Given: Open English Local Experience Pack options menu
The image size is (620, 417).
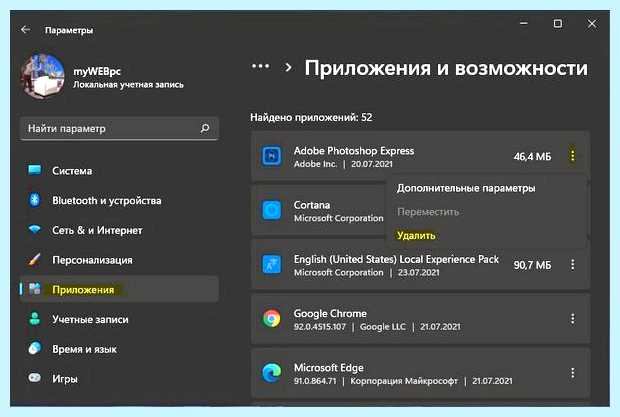Looking at the screenshot, I should tap(572, 264).
